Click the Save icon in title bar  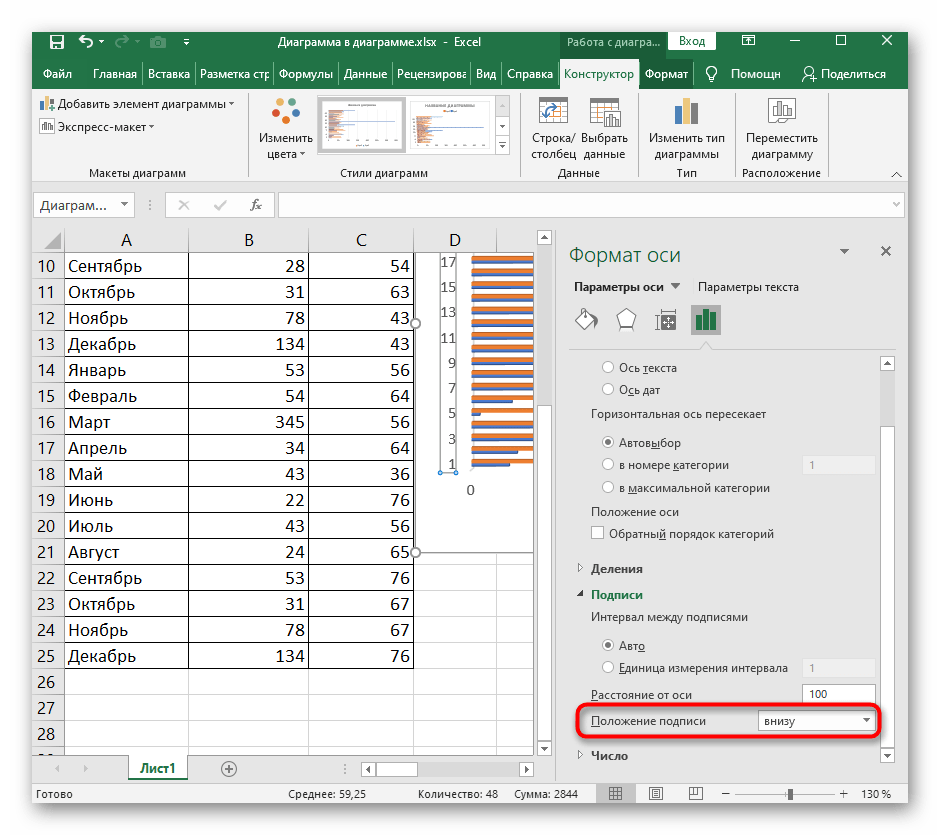point(57,42)
